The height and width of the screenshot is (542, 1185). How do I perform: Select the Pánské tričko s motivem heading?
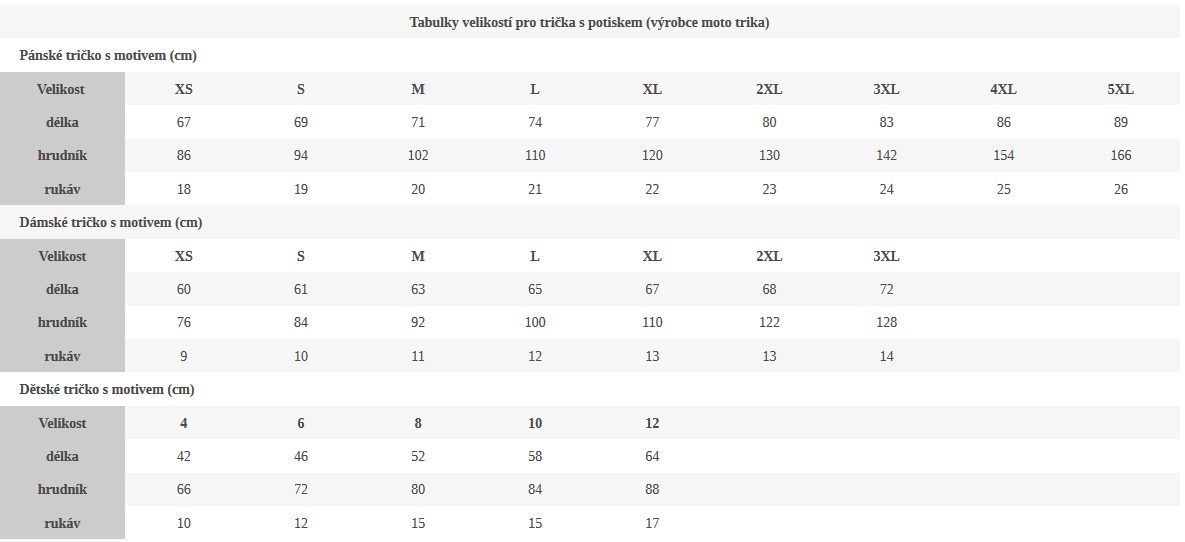108,56
